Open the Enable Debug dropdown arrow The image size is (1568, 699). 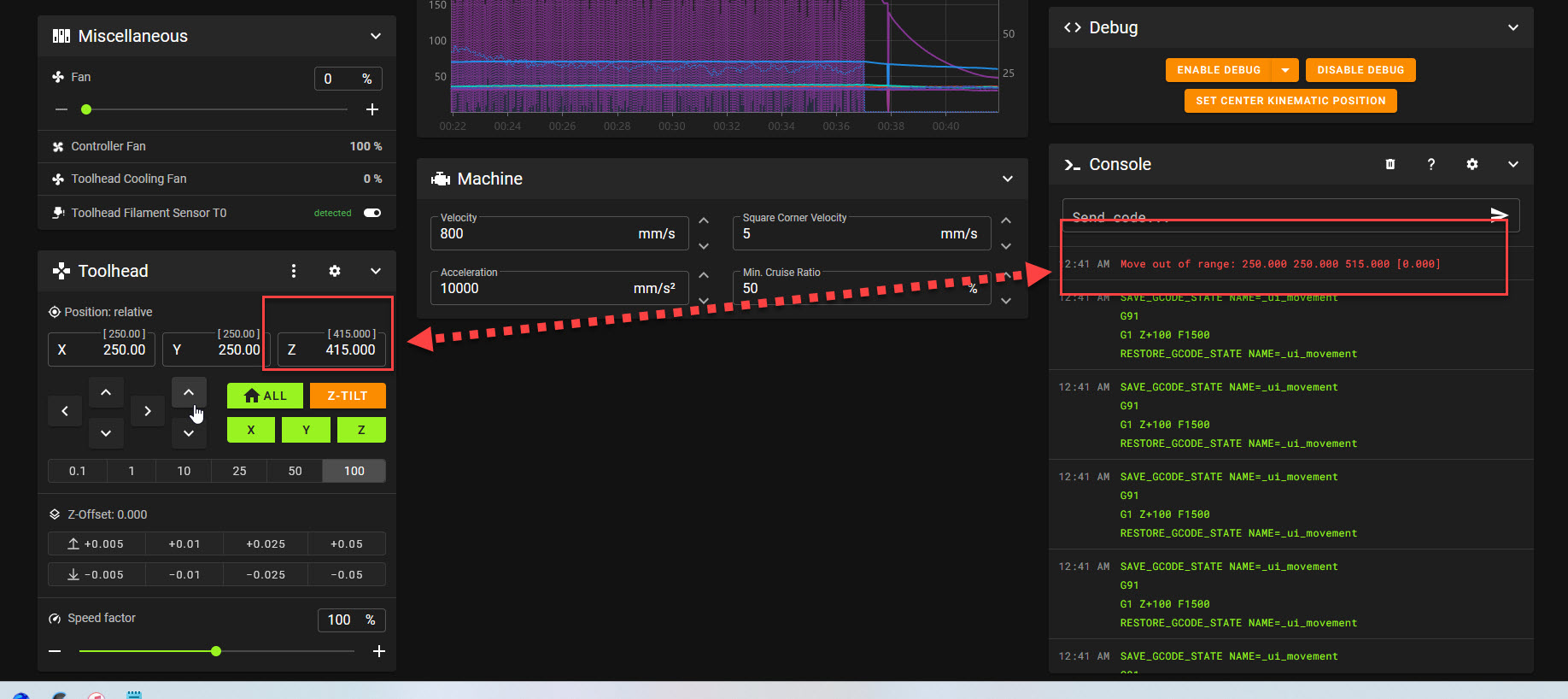pyautogui.click(x=1285, y=70)
